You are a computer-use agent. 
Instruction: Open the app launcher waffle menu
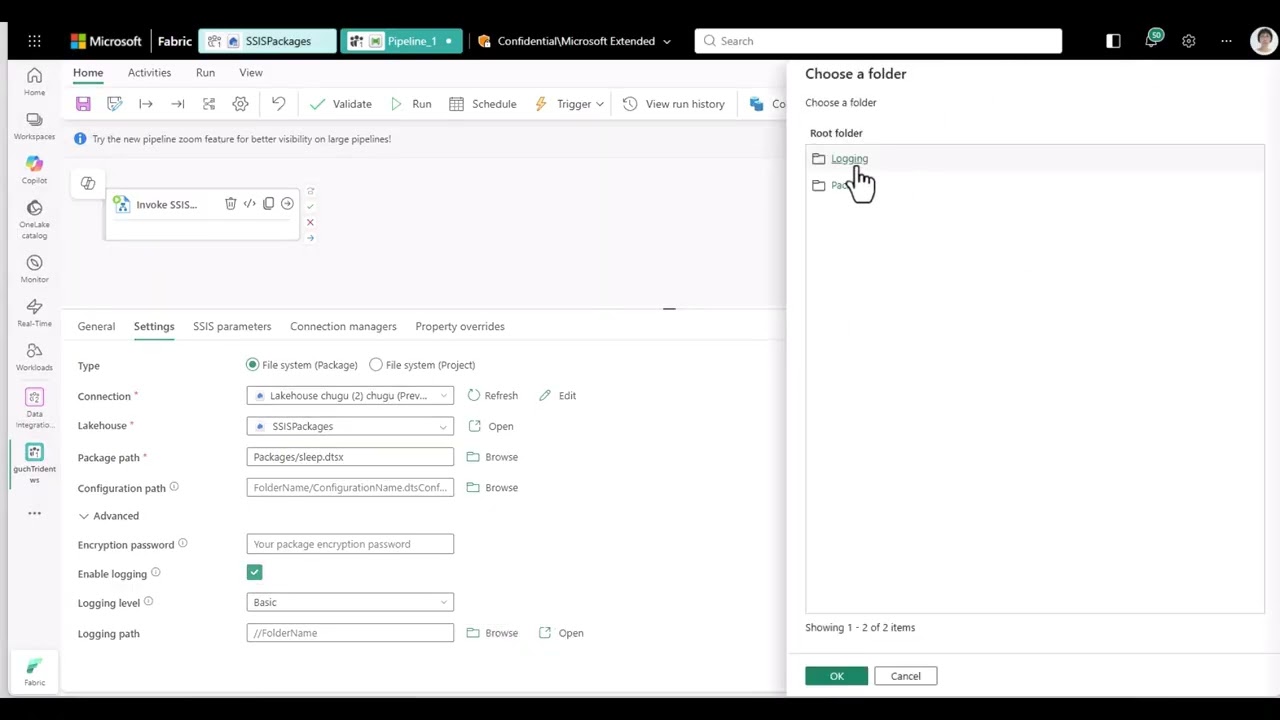pos(35,41)
